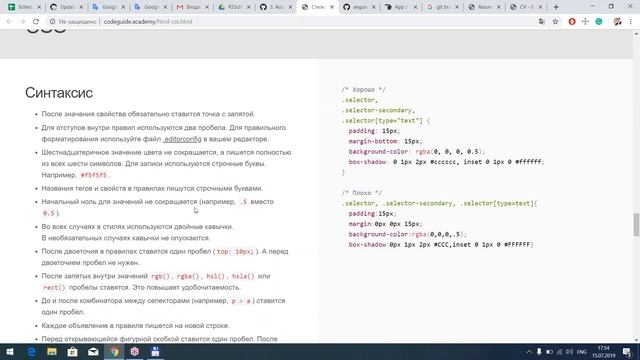This screenshot has width=640, height=360.
Task: Click 'background-color:rgba(0,0,0,.5);' in bad example
Action: click(x=407, y=234)
